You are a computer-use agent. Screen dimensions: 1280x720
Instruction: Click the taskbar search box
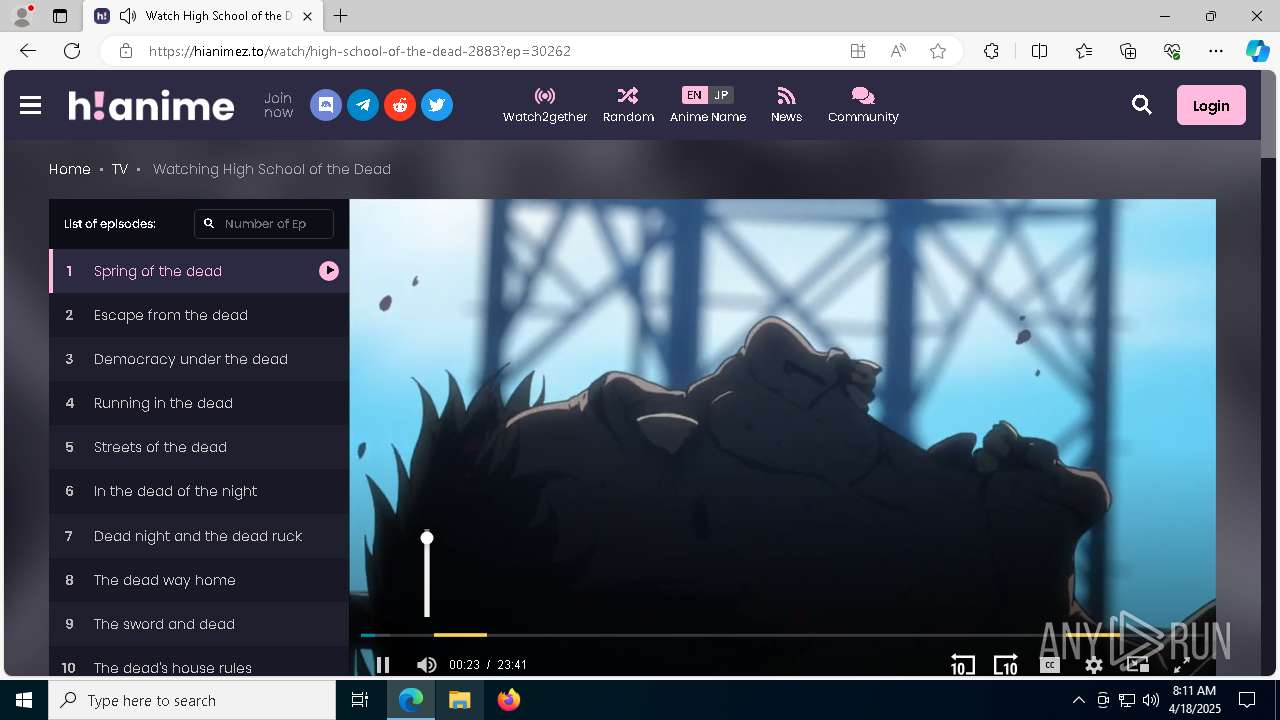click(192, 700)
